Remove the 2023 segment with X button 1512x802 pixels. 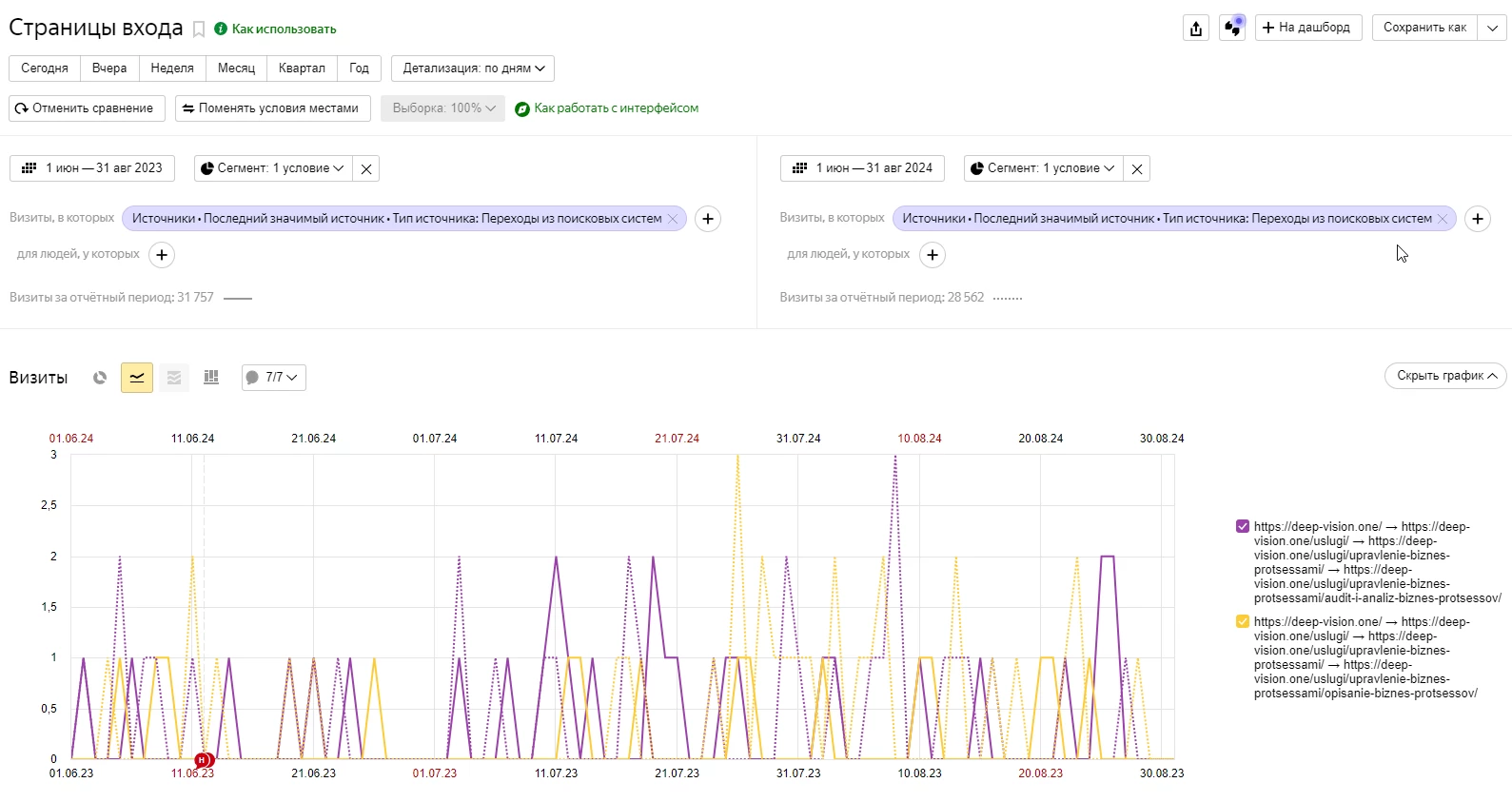tap(366, 168)
